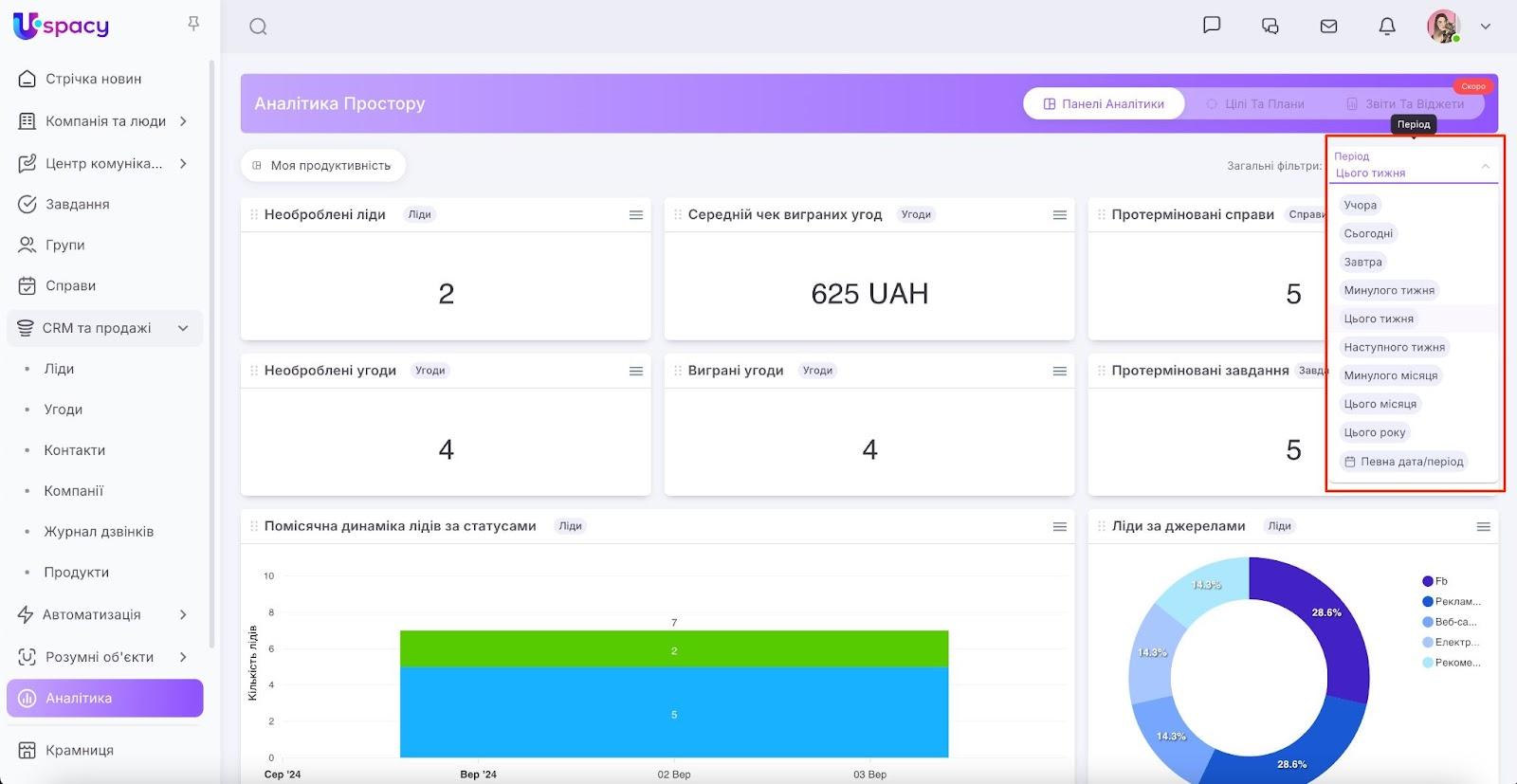Click the Веб-са... legend color dot

tap(1428, 622)
